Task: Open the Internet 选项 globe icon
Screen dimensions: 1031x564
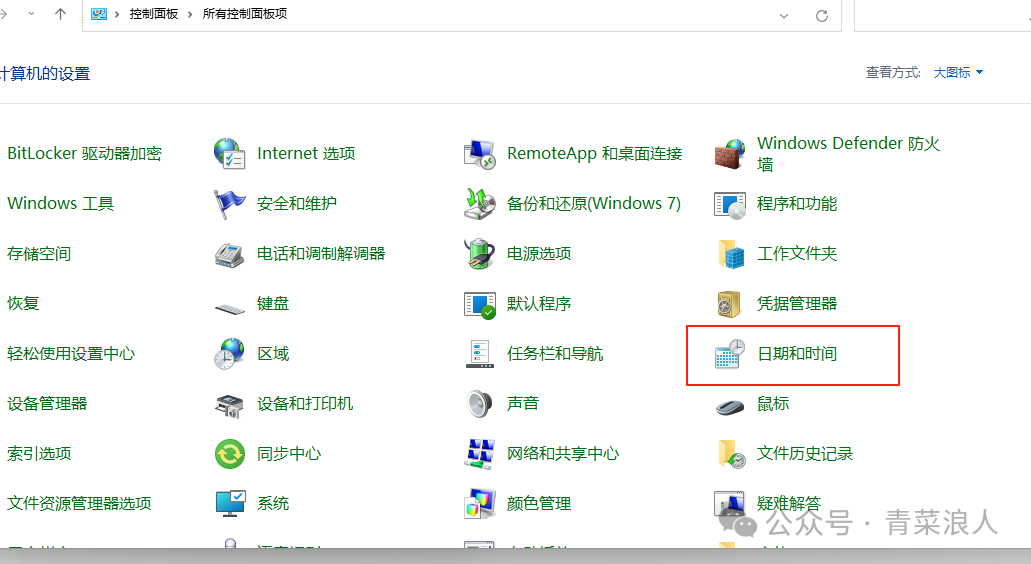Action: (229, 153)
